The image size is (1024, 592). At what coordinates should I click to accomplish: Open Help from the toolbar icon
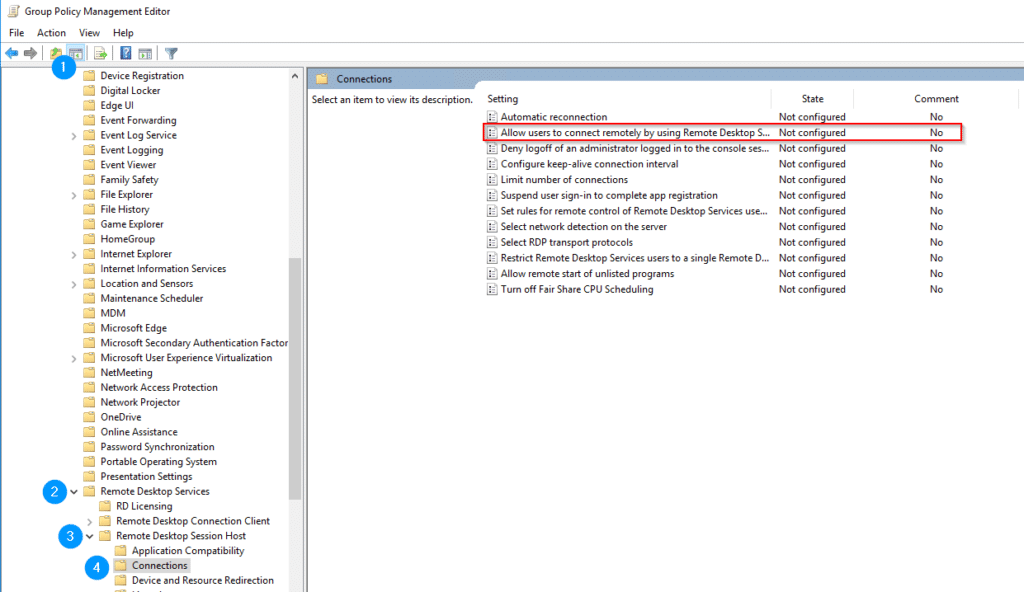coord(126,53)
